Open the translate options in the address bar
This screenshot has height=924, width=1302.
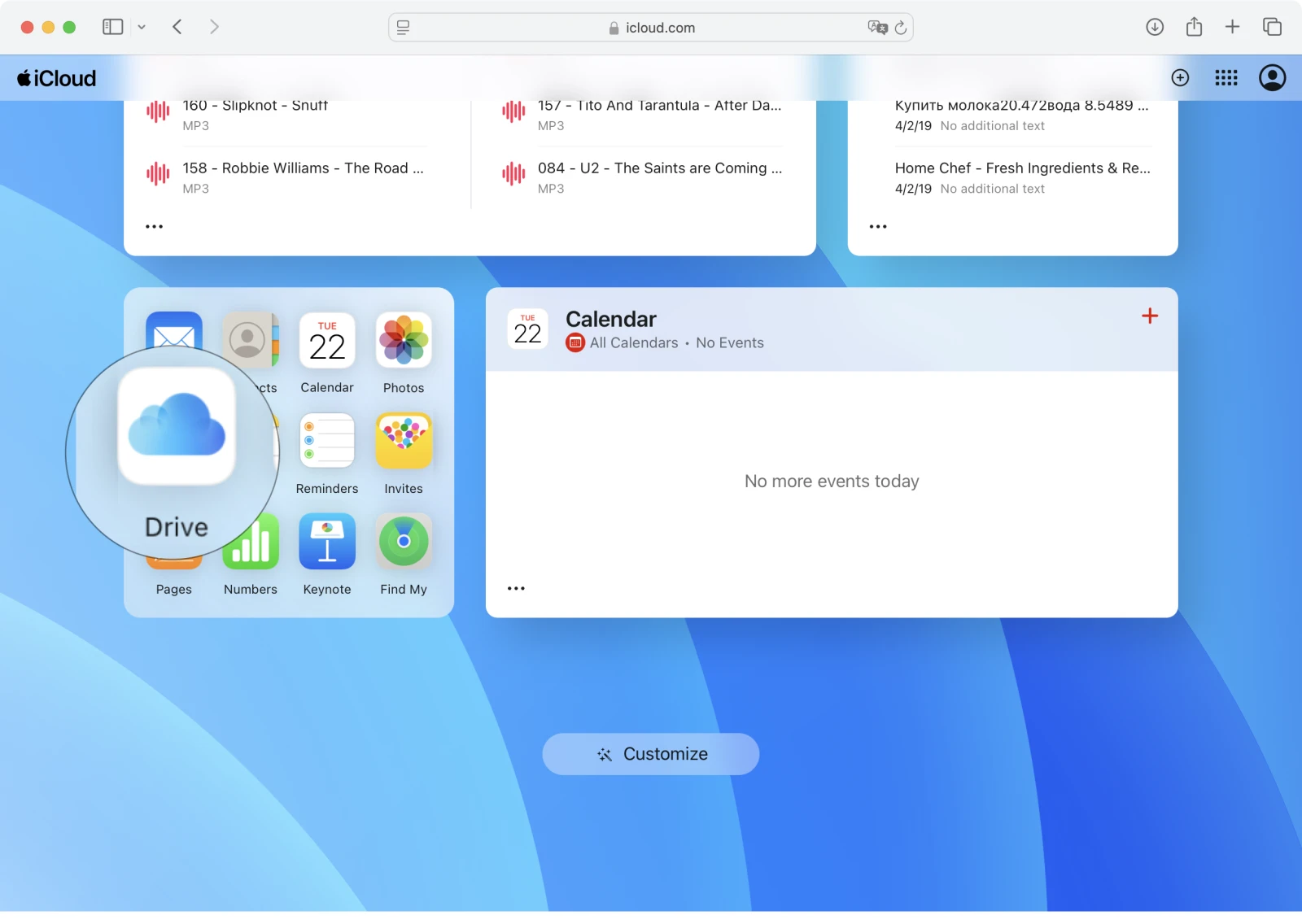878,27
